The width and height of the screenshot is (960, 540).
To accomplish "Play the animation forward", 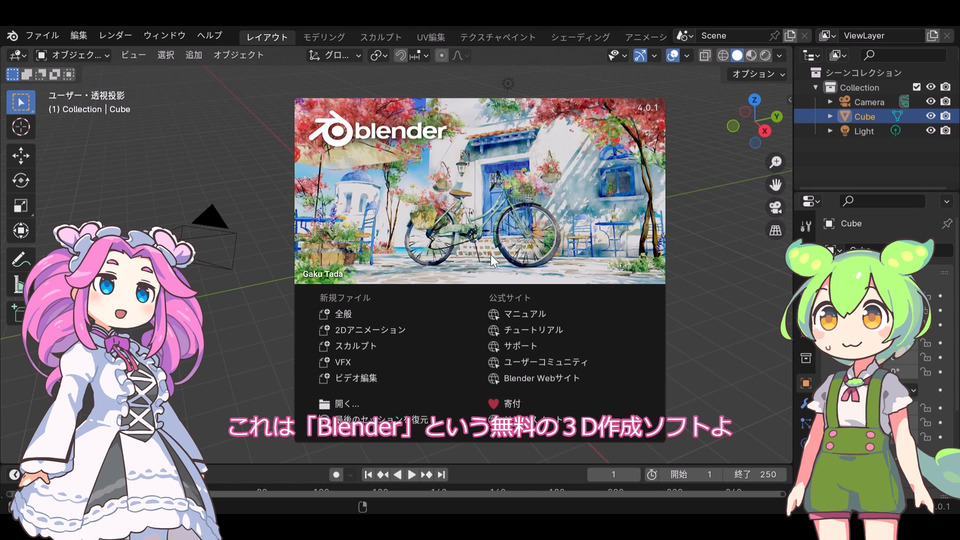I will point(412,474).
